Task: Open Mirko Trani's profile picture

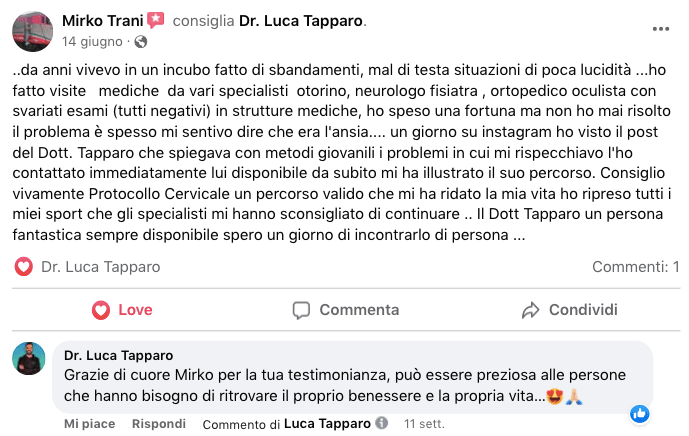Action: [32, 31]
